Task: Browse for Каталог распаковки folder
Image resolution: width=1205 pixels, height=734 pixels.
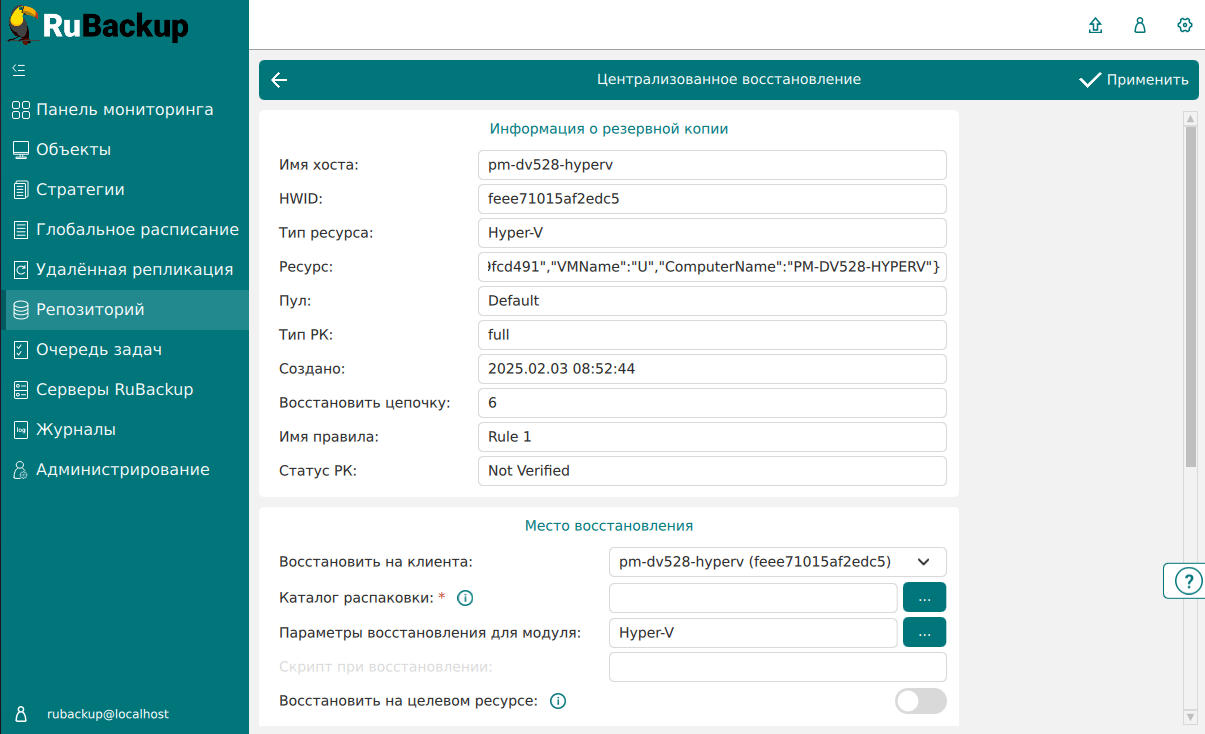Action: click(x=924, y=598)
